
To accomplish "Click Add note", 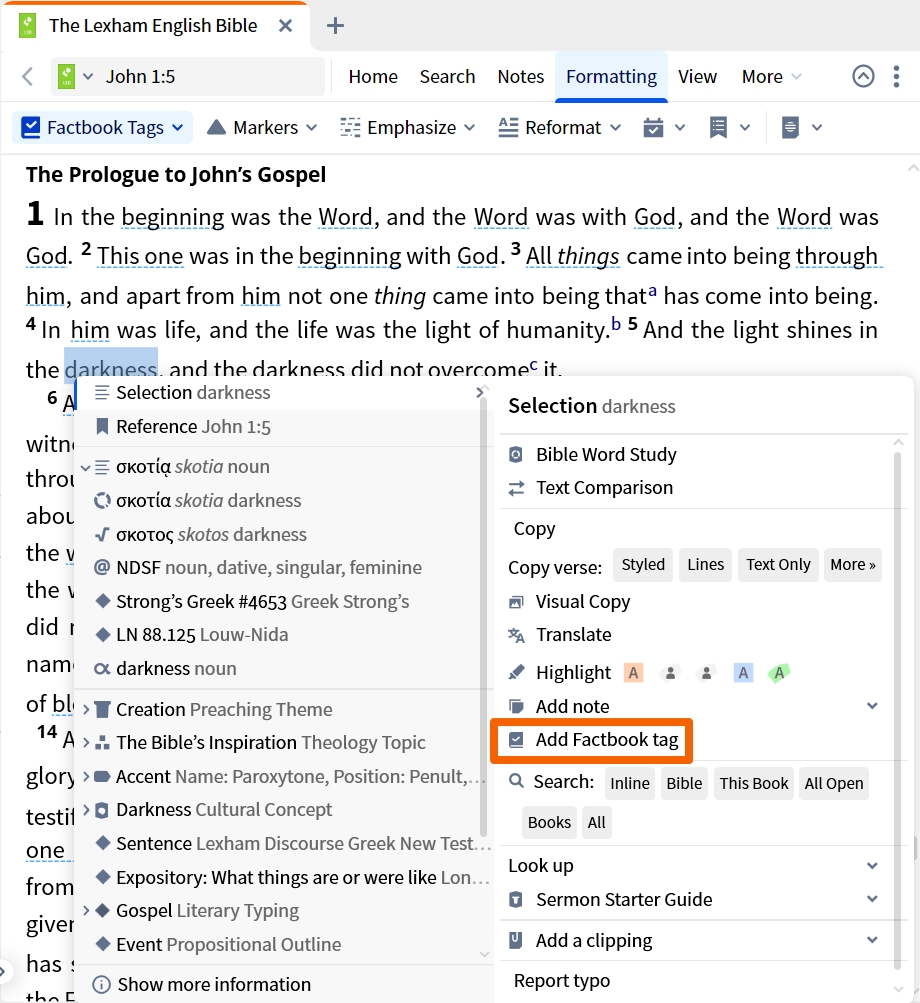I will tap(572, 706).
